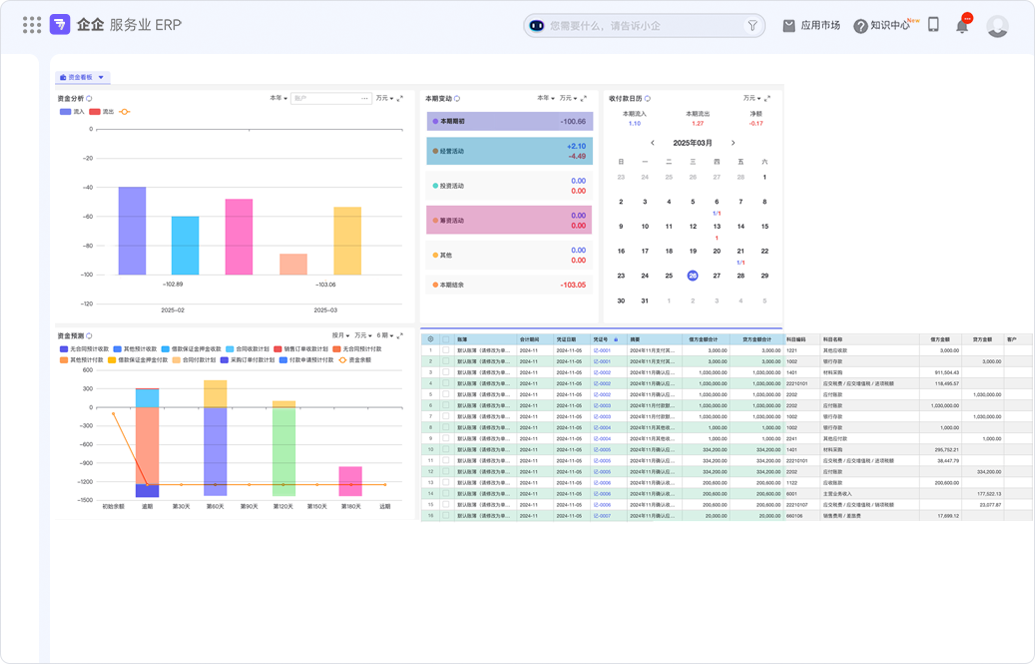Open voucher link 记-0001 in first row
The image size is (1035, 664).
pyautogui.click(x=602, y=351)
